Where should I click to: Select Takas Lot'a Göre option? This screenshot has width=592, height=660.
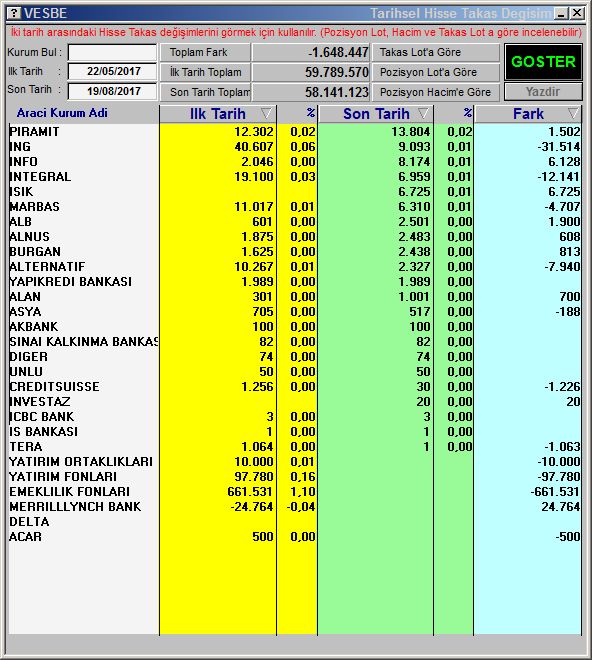click(436, 52)
